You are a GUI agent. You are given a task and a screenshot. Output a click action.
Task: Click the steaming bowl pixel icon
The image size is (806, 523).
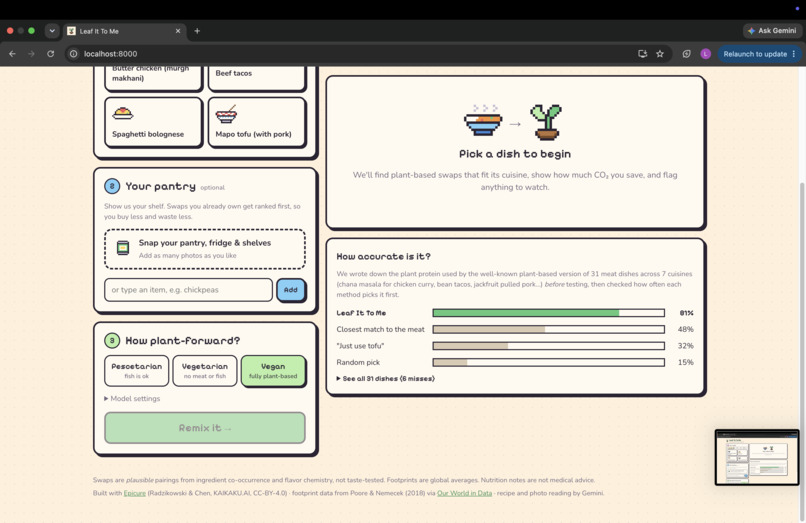coord(483,121)
